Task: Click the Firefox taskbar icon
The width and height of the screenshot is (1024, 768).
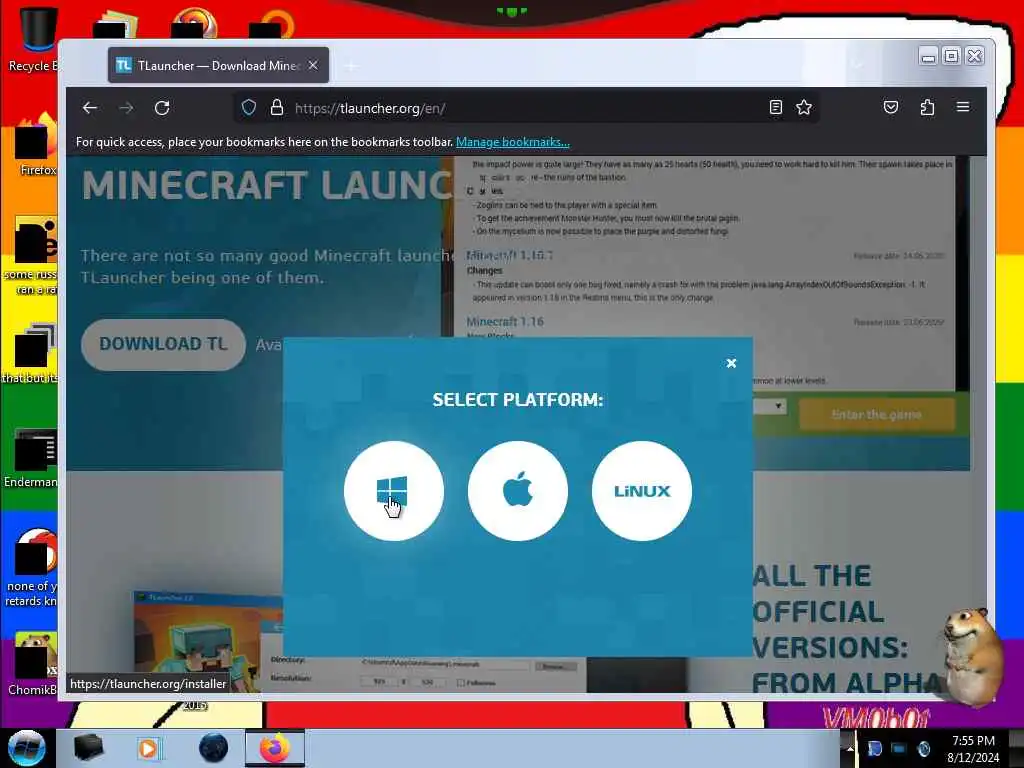Action: pyautogui.click(x=275, y=748)
